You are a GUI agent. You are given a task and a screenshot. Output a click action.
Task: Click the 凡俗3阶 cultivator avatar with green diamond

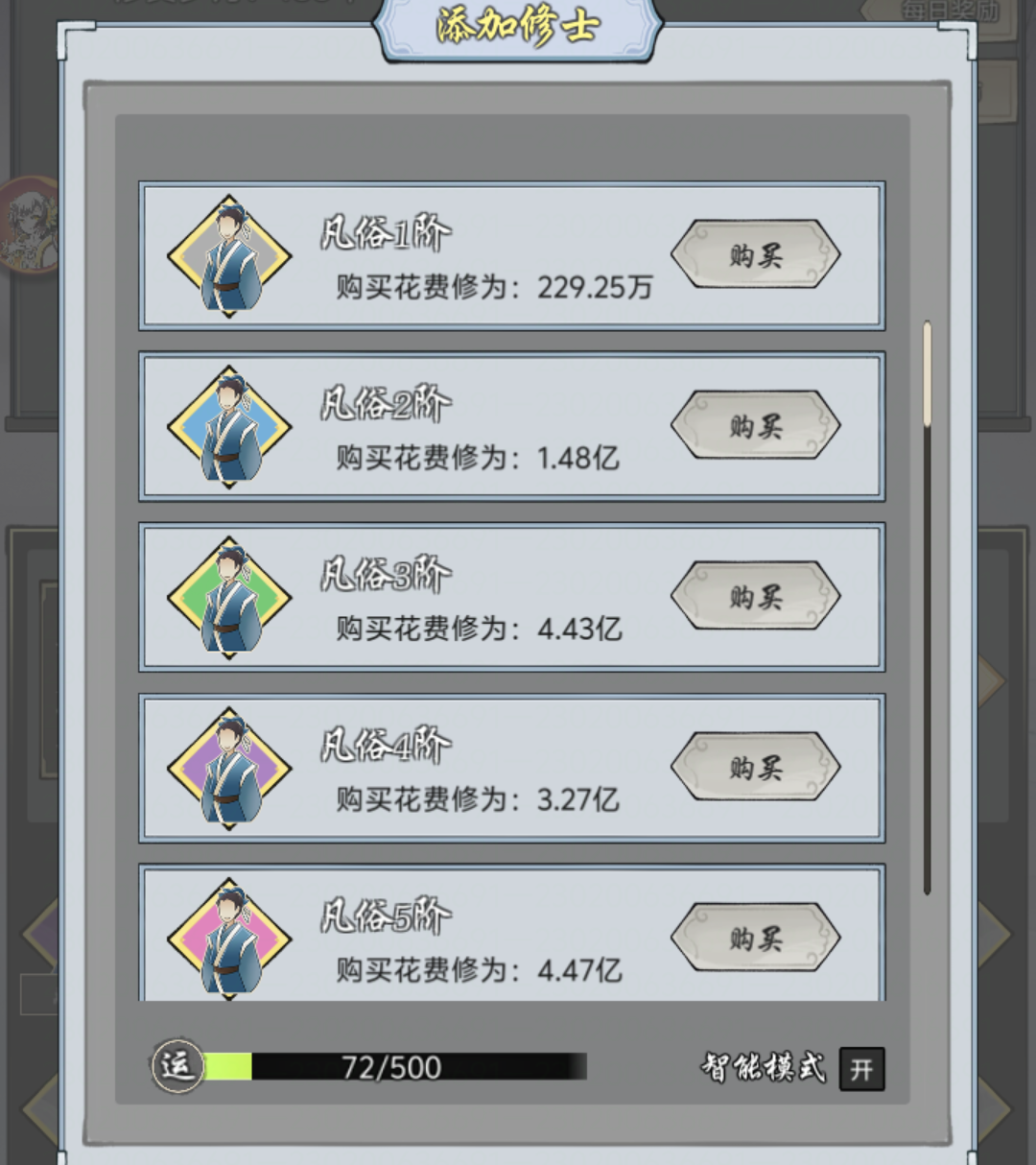[x=229, y=598]
